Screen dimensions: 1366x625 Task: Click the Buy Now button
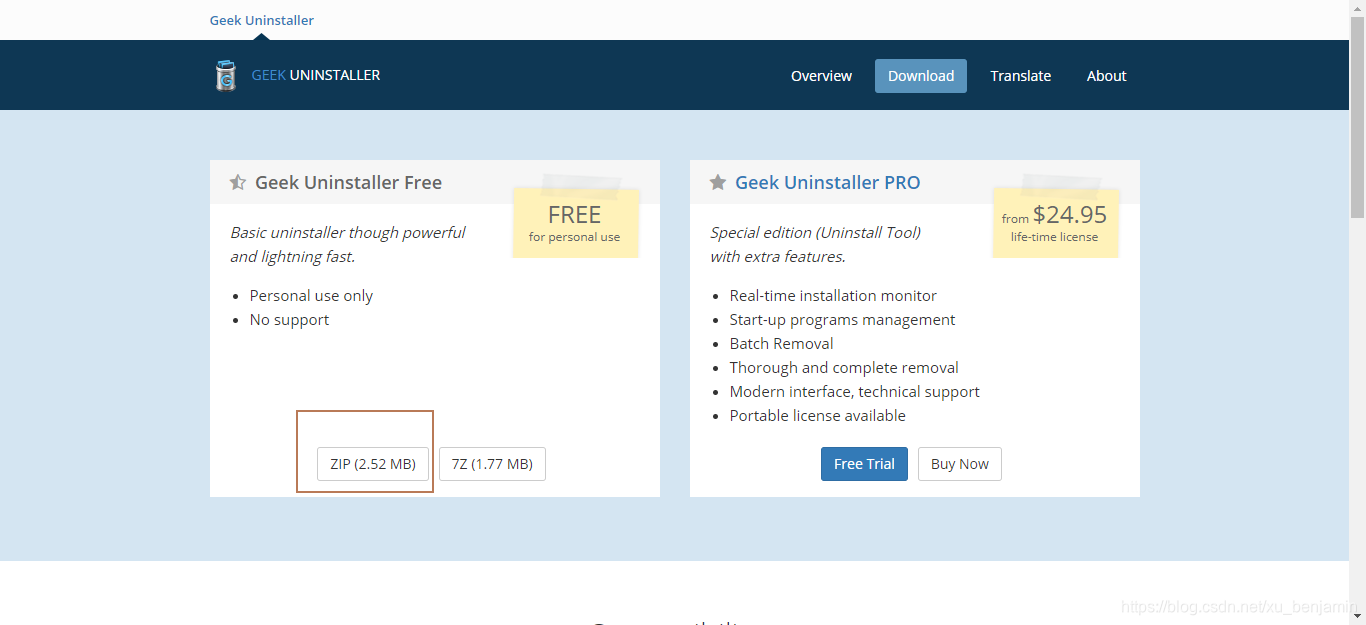pyautogui.click(x=960, y=464)
